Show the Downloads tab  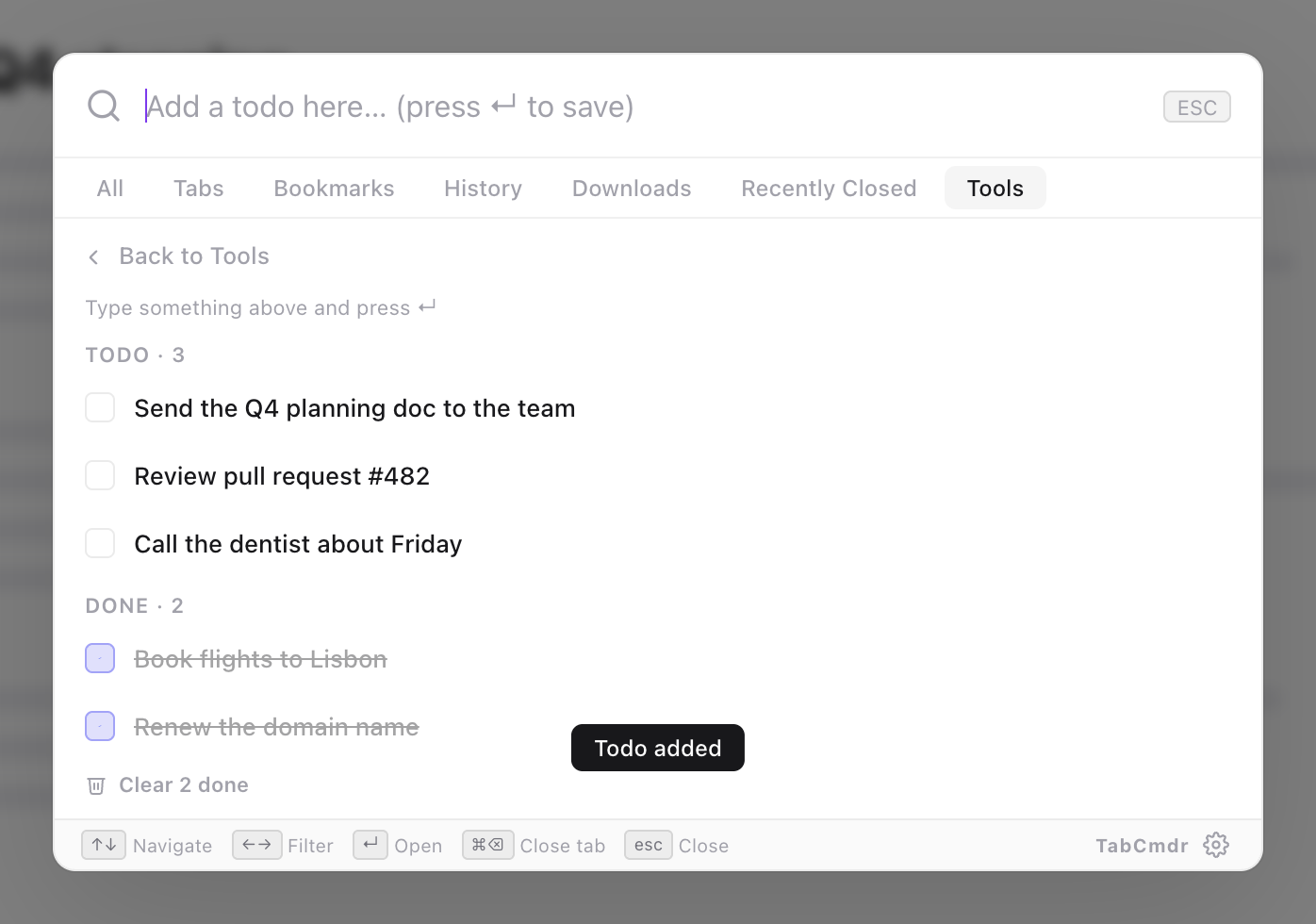[632, 188]
